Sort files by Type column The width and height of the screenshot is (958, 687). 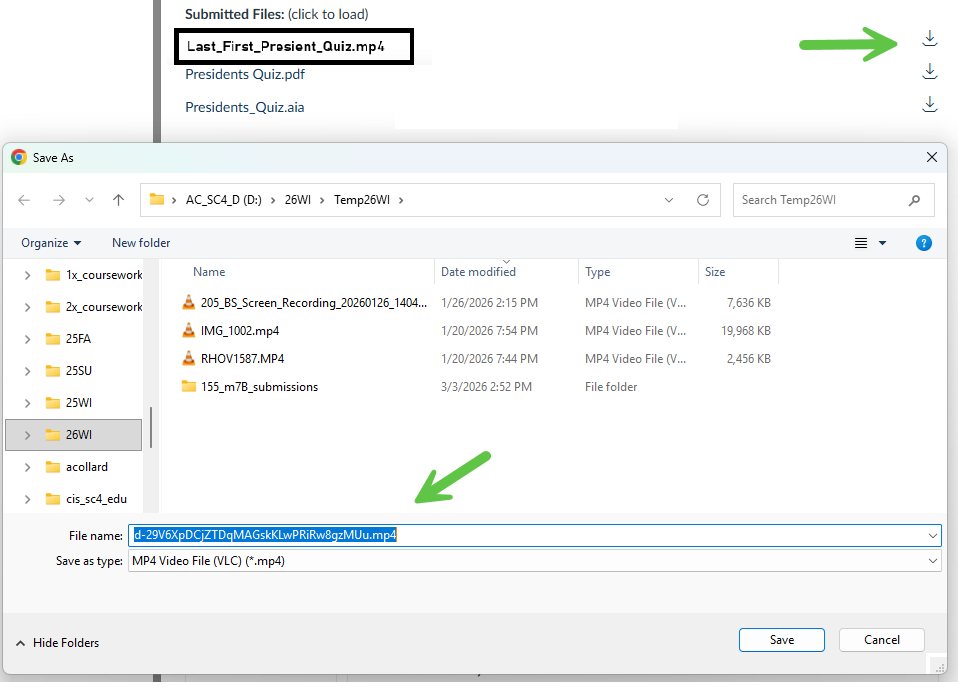[598, 272]
